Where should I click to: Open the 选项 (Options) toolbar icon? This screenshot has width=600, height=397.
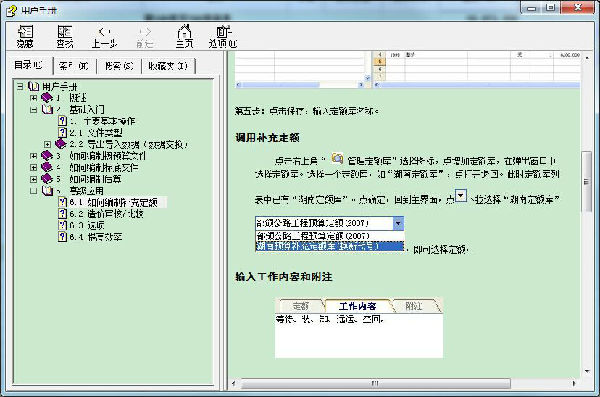tap(223, 36)
